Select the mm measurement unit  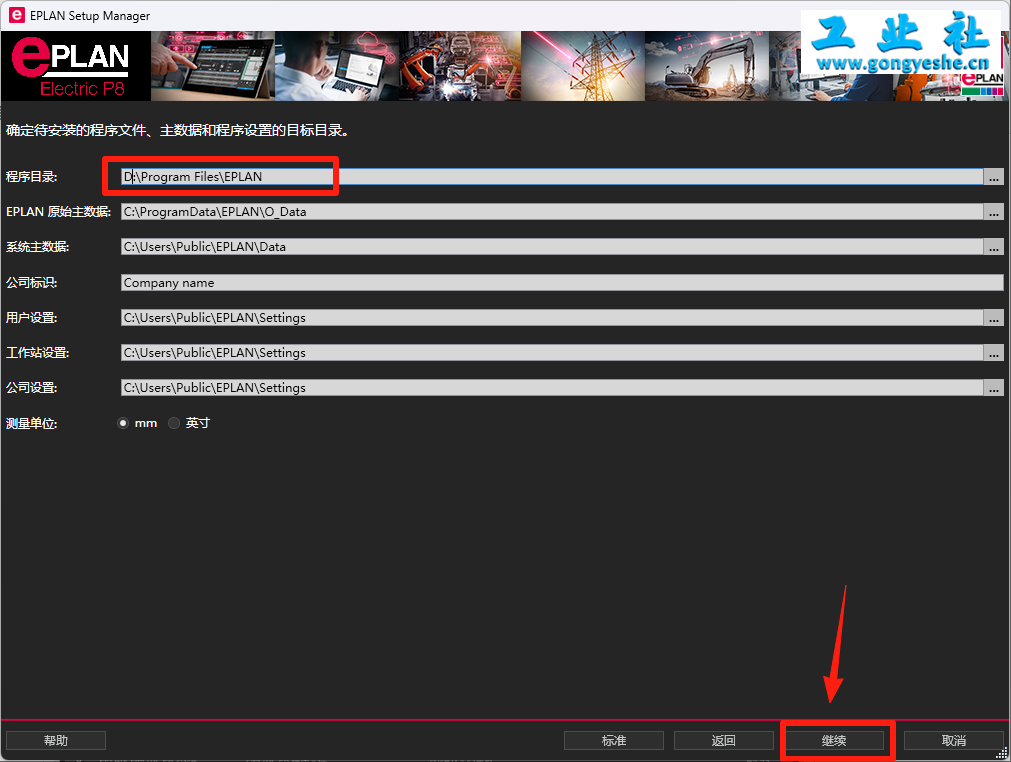coord(123,423)
